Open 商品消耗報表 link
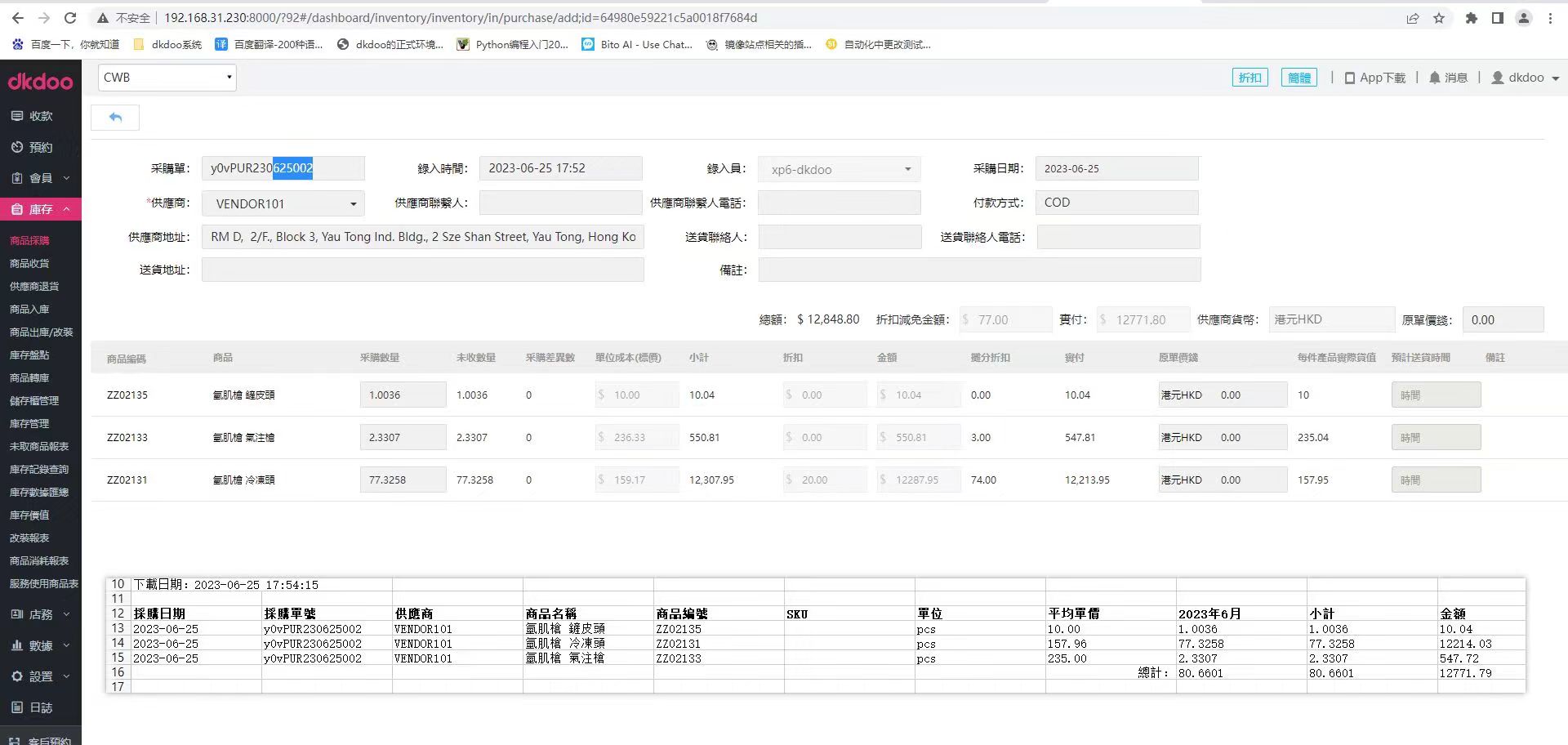The height and width of the screenshot is (745, 1568). click(39, 560)
